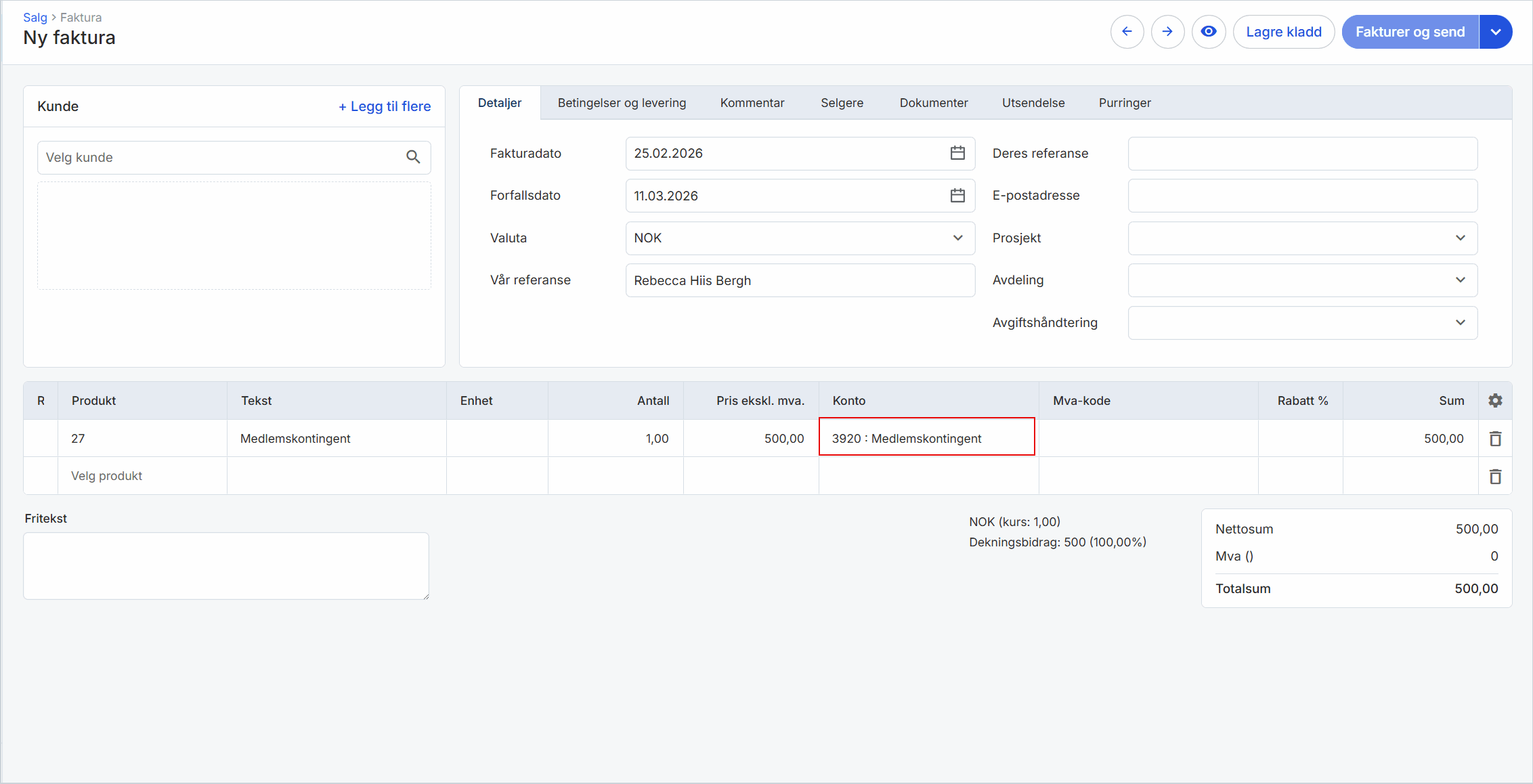Open the Purringer tab

click(x=1124, y=103)
